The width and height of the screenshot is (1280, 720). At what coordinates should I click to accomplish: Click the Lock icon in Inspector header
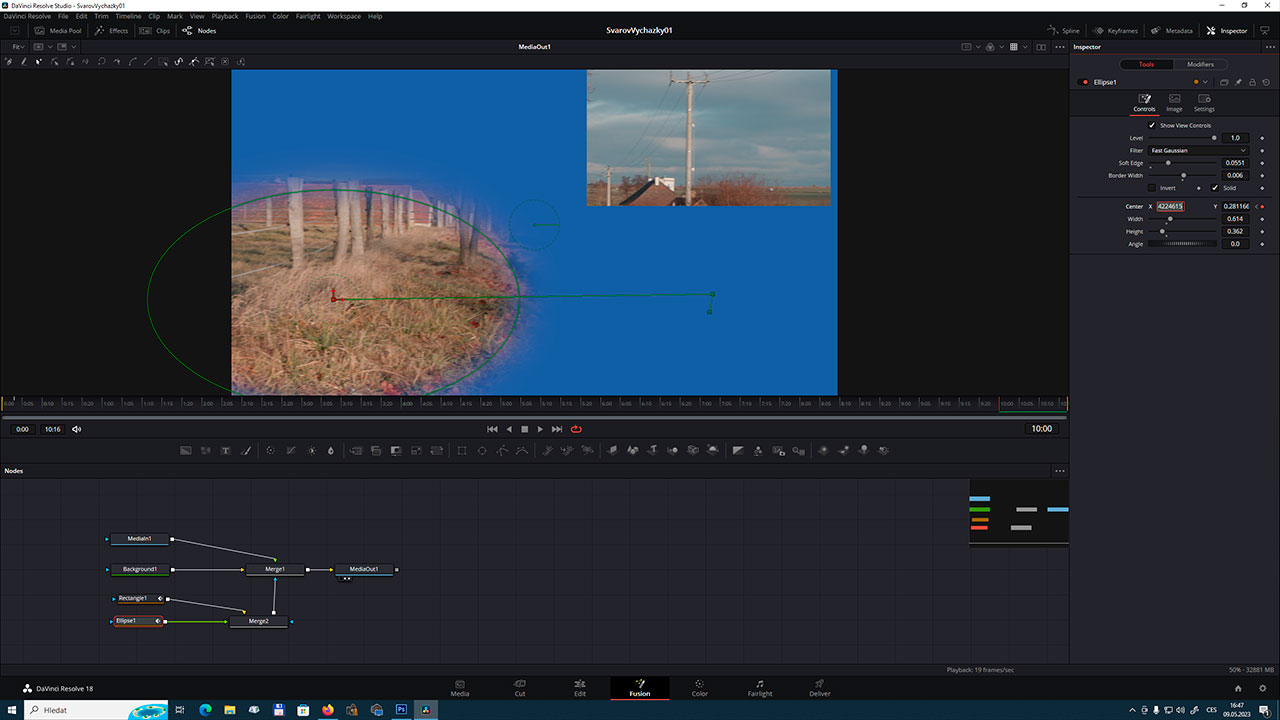(x=1252, y=82)
